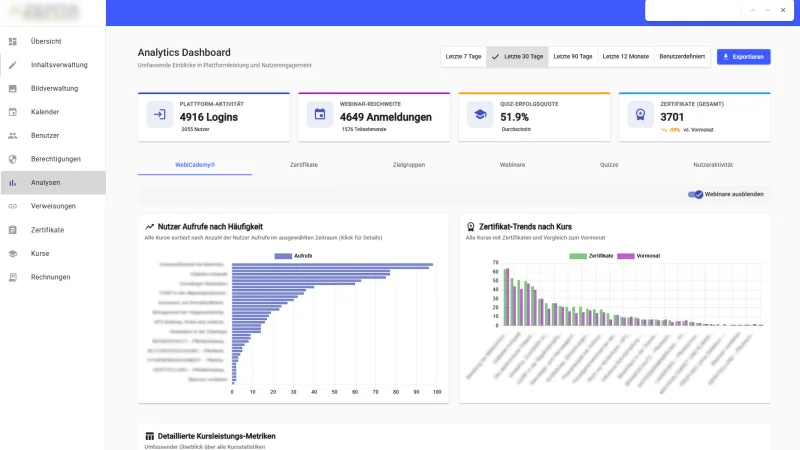This screenshot has width=800, height=450.
Task: Click the vs. Vormonat comparison text
Action: click(698, 130)
